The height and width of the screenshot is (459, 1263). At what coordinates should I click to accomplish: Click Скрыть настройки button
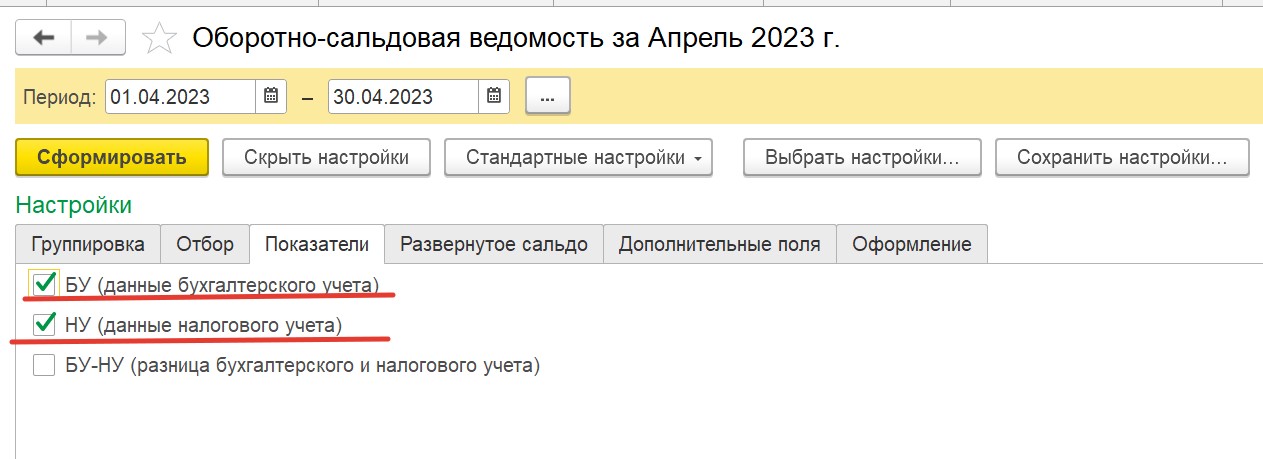tap(326, 157)
